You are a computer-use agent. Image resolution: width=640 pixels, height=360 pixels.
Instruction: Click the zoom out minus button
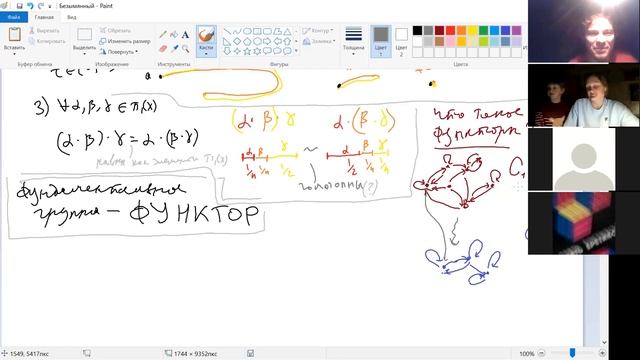coord(541,353)
